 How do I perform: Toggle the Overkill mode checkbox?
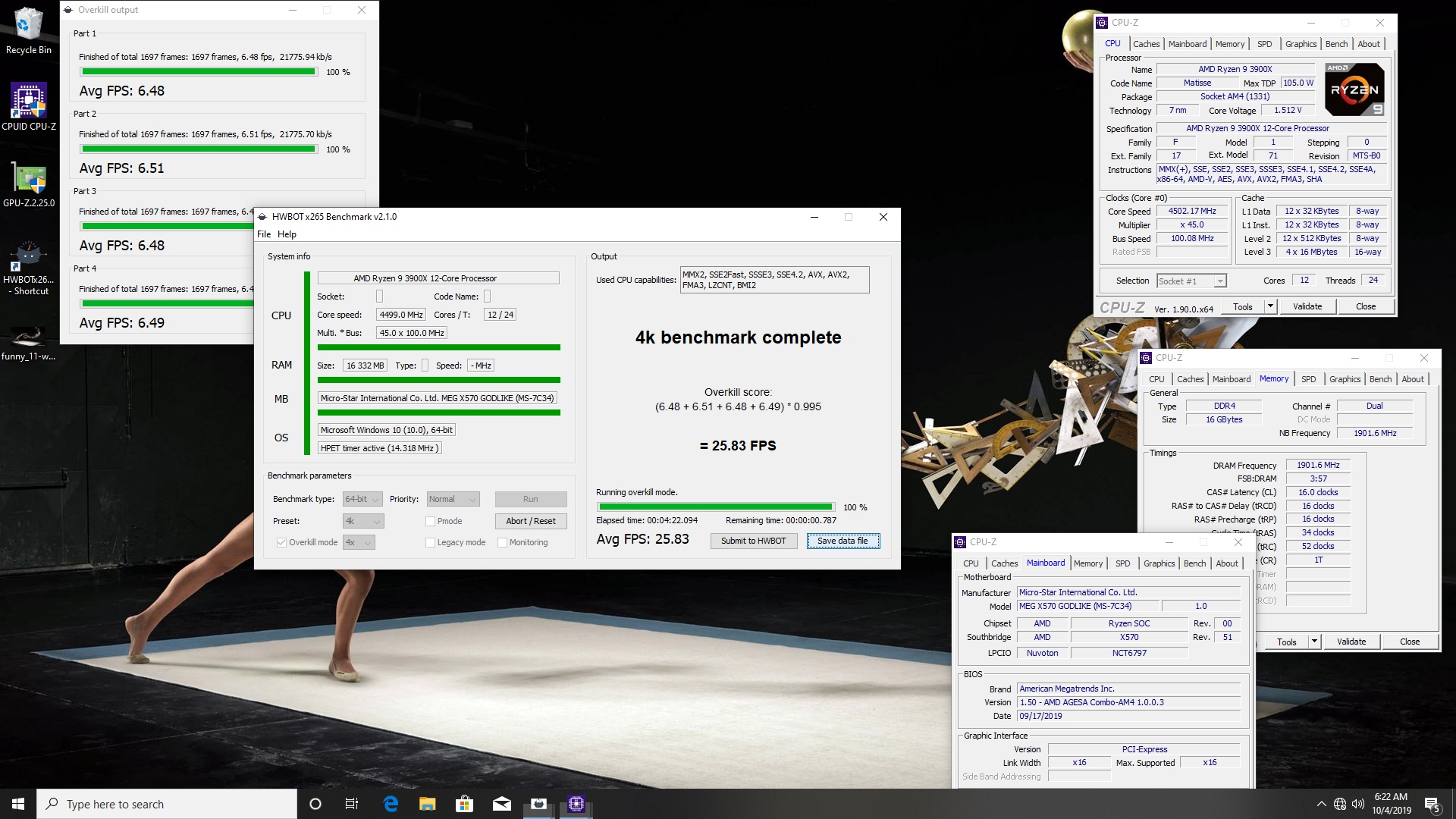pos(281,542)
